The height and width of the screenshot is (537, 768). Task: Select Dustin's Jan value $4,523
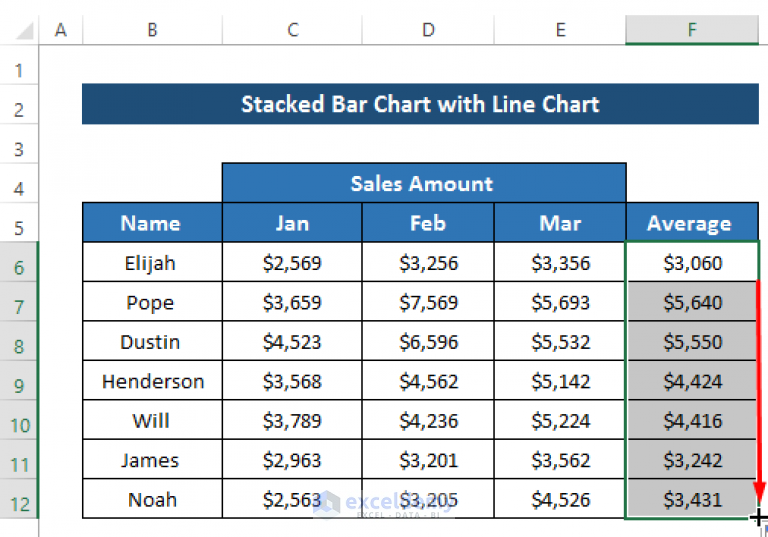[292, 342]
